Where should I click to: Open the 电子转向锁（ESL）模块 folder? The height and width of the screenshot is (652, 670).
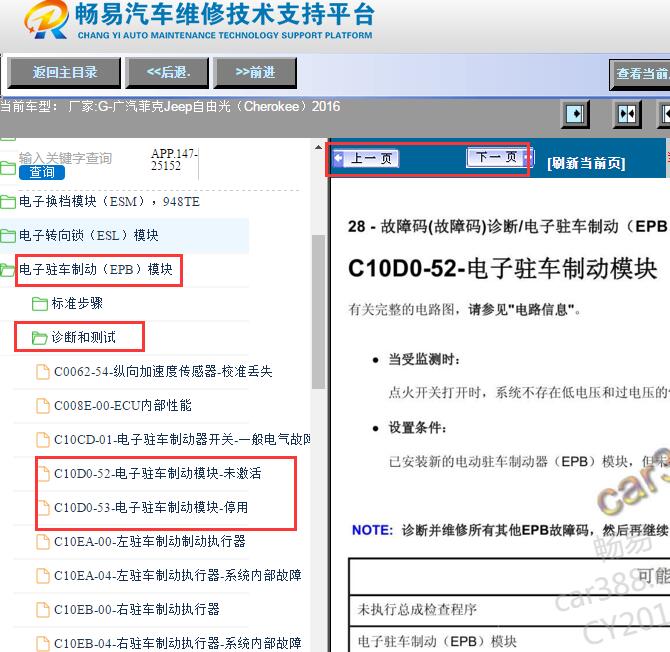click(88, 235)
